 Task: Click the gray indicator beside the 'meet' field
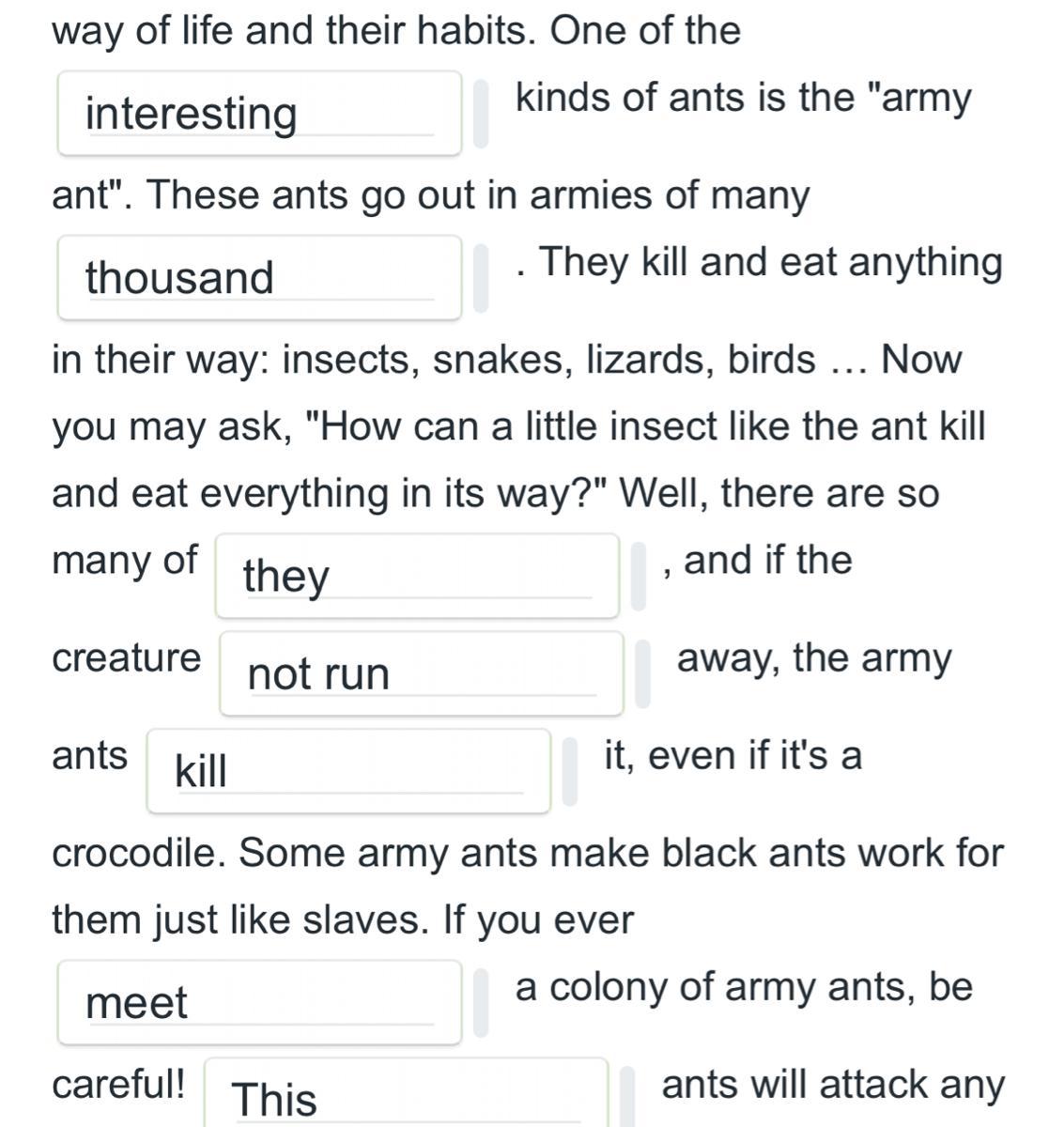tap(481, 1002)
